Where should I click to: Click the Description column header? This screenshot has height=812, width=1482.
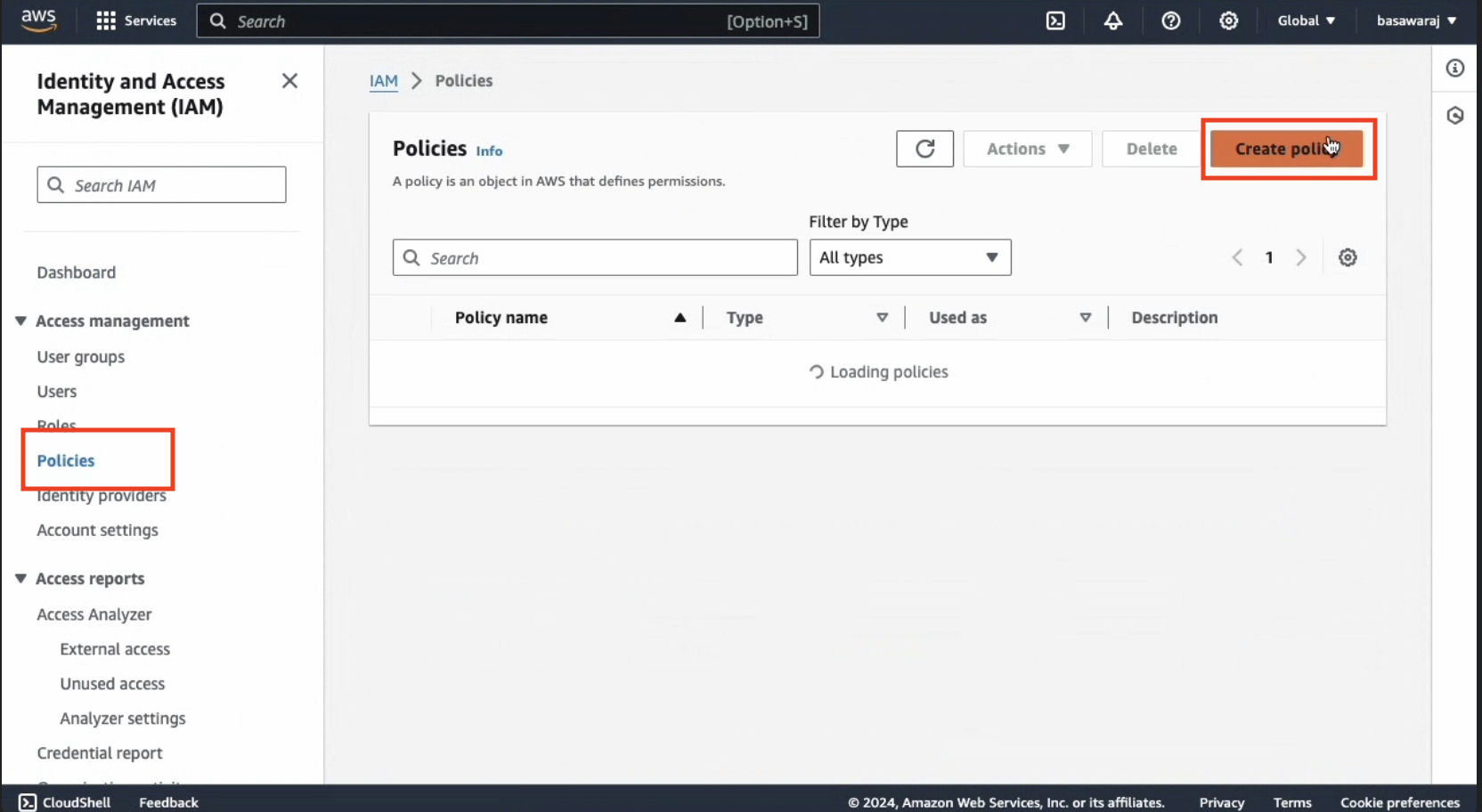coord(1174,318)
